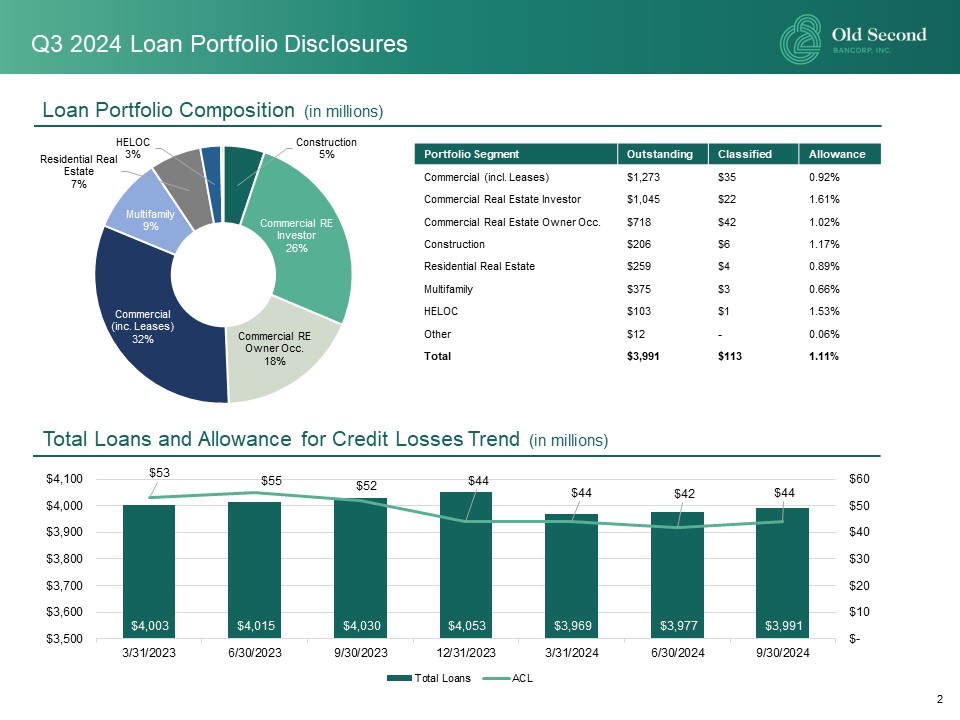Click the Q3 2024 Loan Portfolio Disclosures title

tap(219, 44)
